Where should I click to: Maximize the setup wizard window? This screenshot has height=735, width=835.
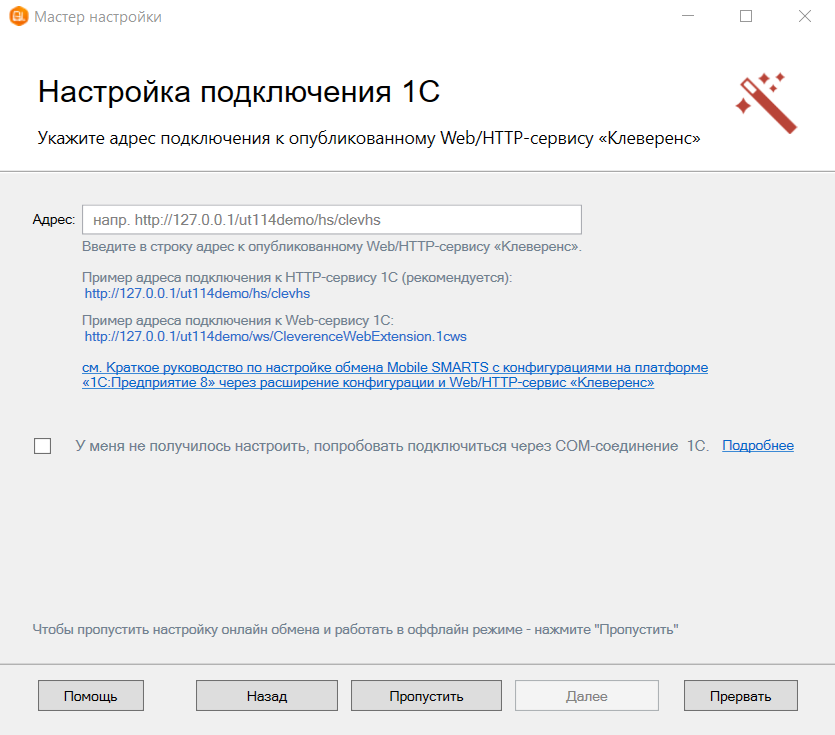pyautogui.click(x=746, y=17)
